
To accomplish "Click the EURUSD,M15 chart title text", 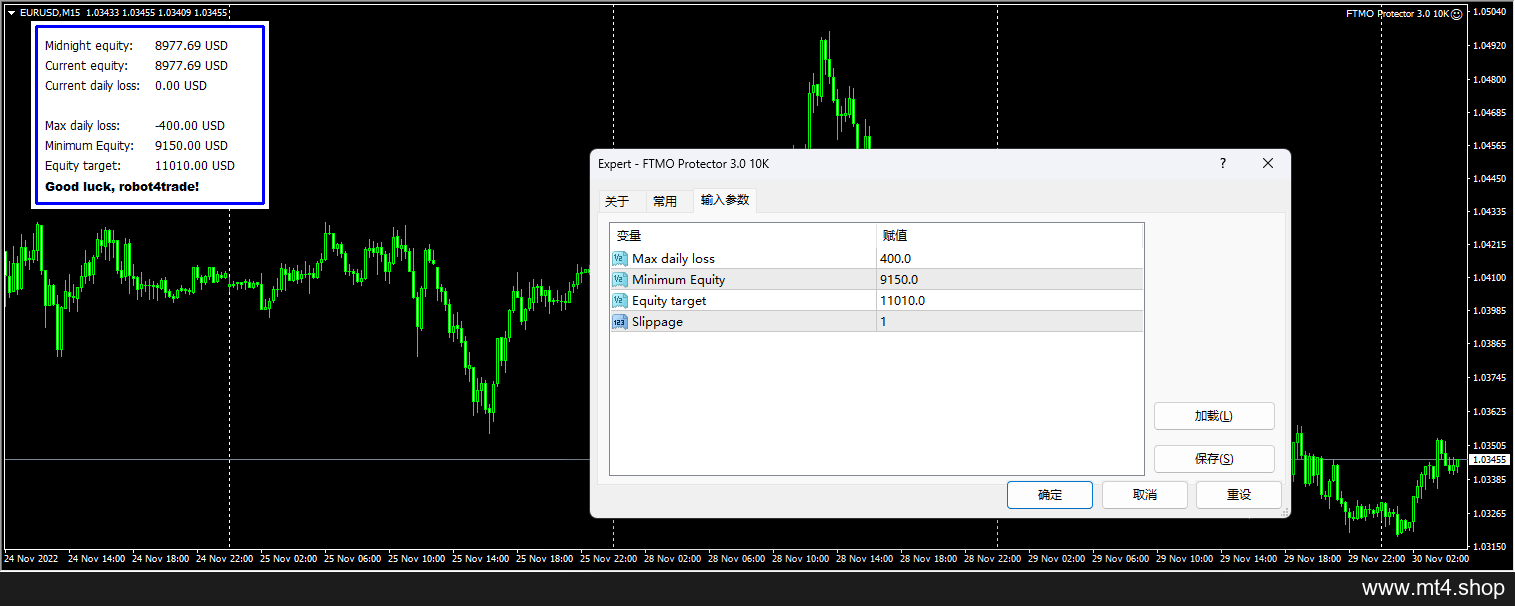I will point(51,13).
